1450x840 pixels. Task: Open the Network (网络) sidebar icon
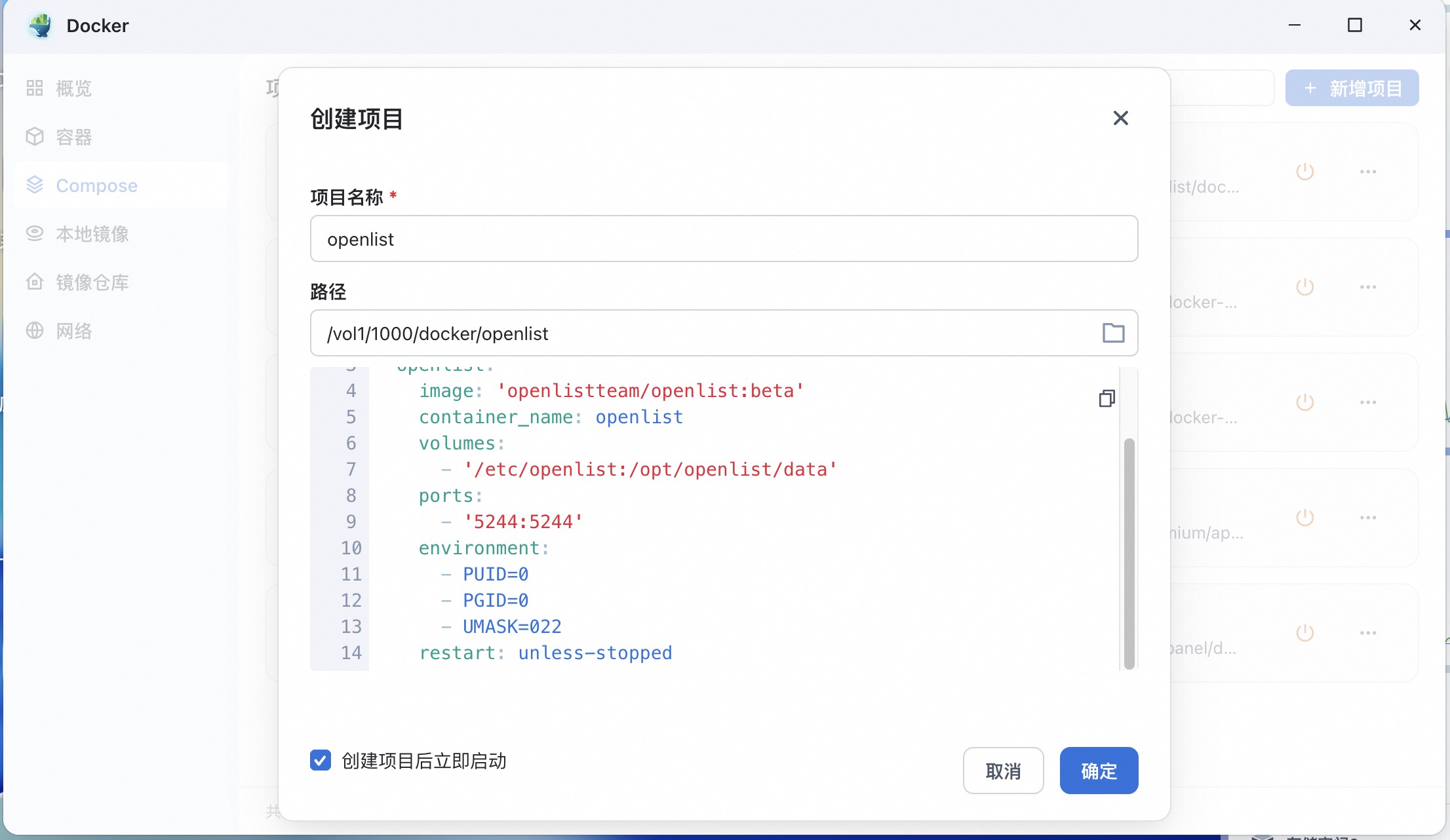coord(35,331)
